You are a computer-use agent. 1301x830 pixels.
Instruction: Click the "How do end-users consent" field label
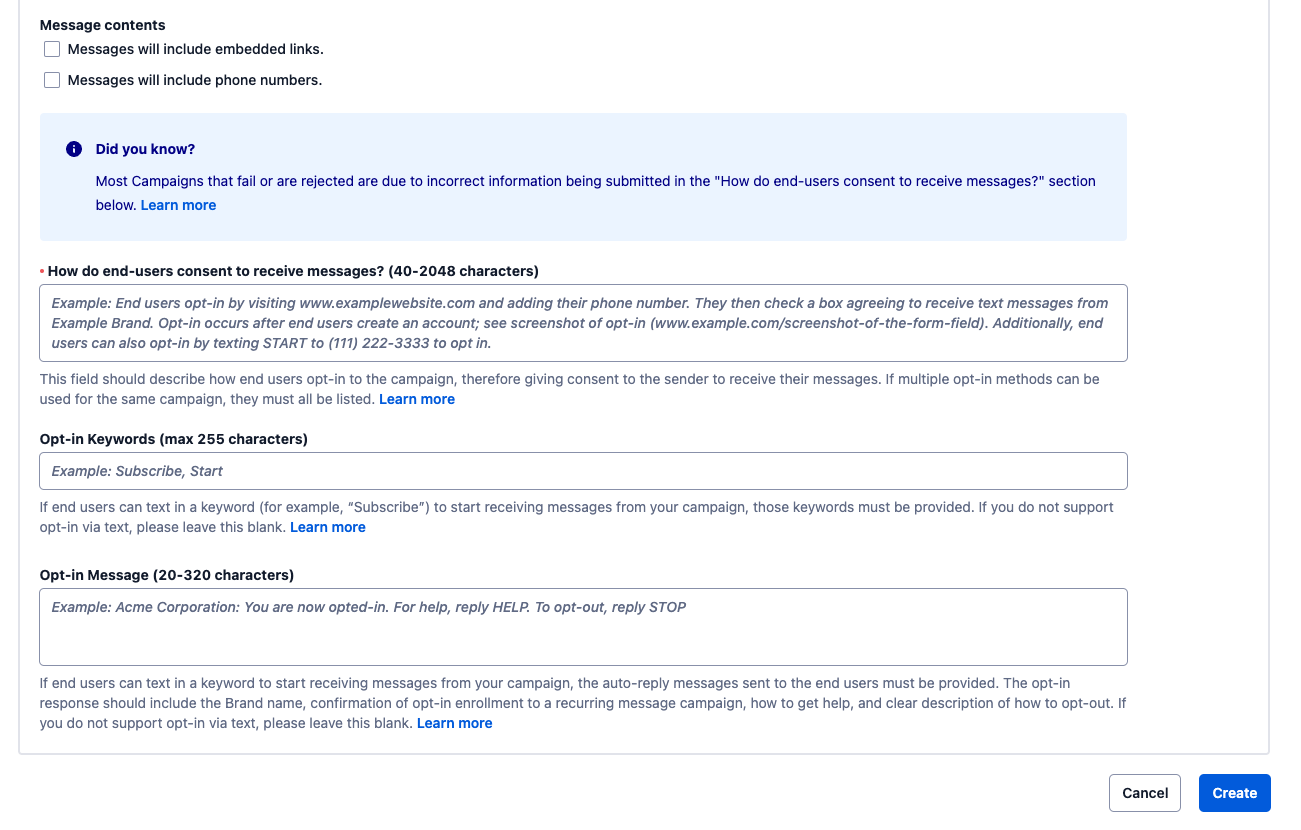click(x=293, y=271)
